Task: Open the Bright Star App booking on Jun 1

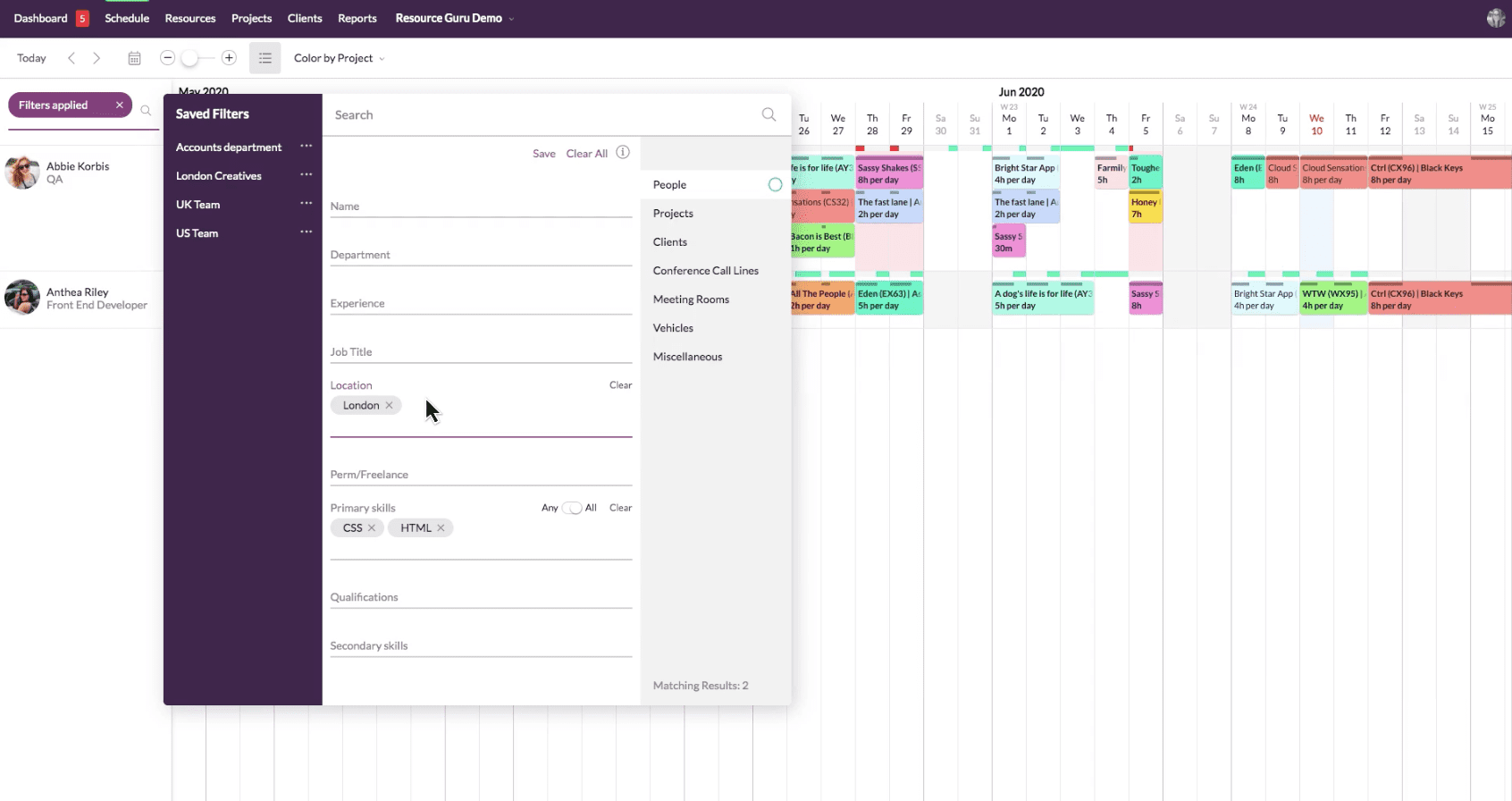Action: tap(1026, 173)
